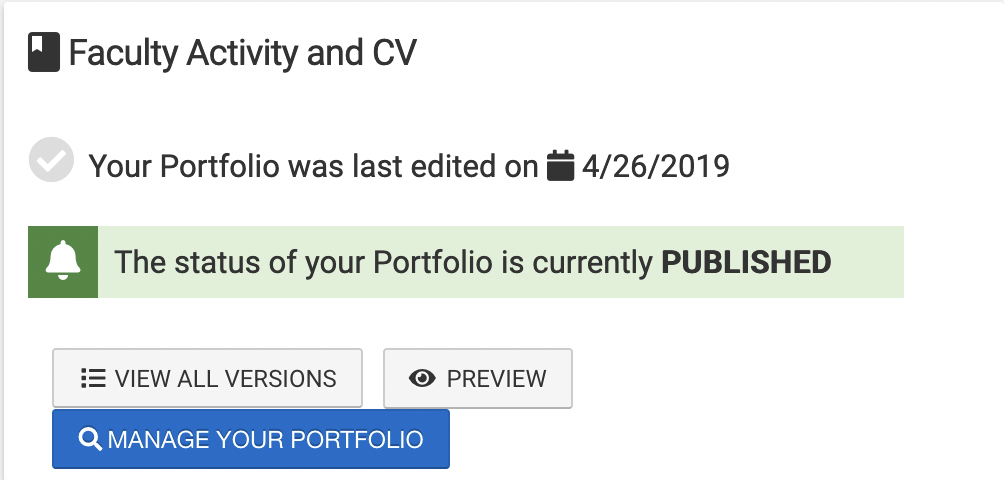Click the 'Your Portfolio was last edited' text
The width and height of the screenshot is (1004, 480).
pos(313,165)
